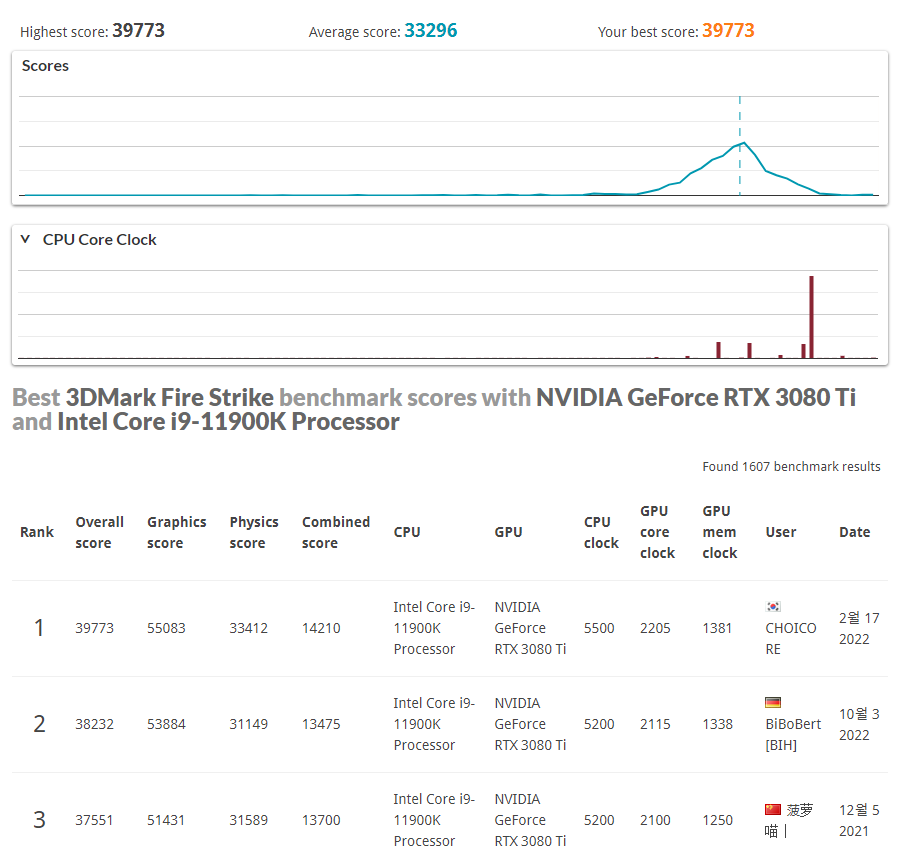Viewport: 900px width, 861px height.
Task: Click the Scores chart title
Action: click(45, 65)
